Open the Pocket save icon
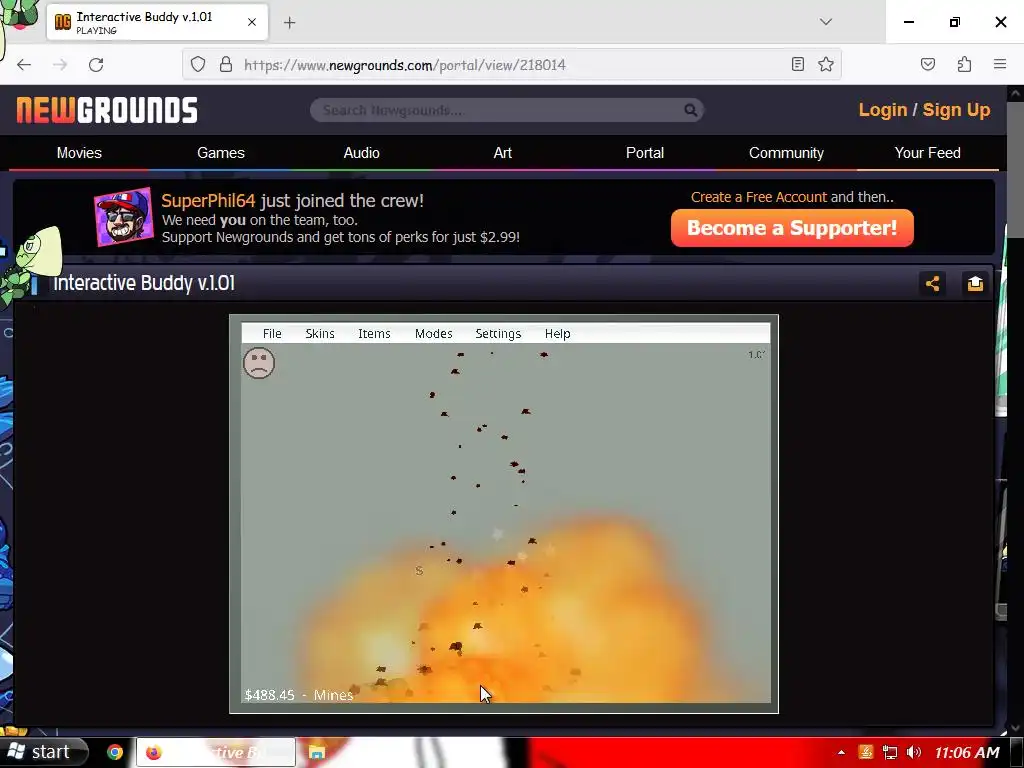1024x768 pixels. [928, 64]
